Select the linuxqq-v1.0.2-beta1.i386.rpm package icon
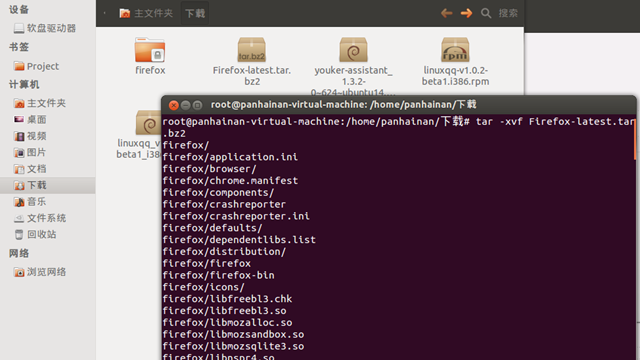The height and width of the screenshot is (360, 640). [x=455, y=50]
